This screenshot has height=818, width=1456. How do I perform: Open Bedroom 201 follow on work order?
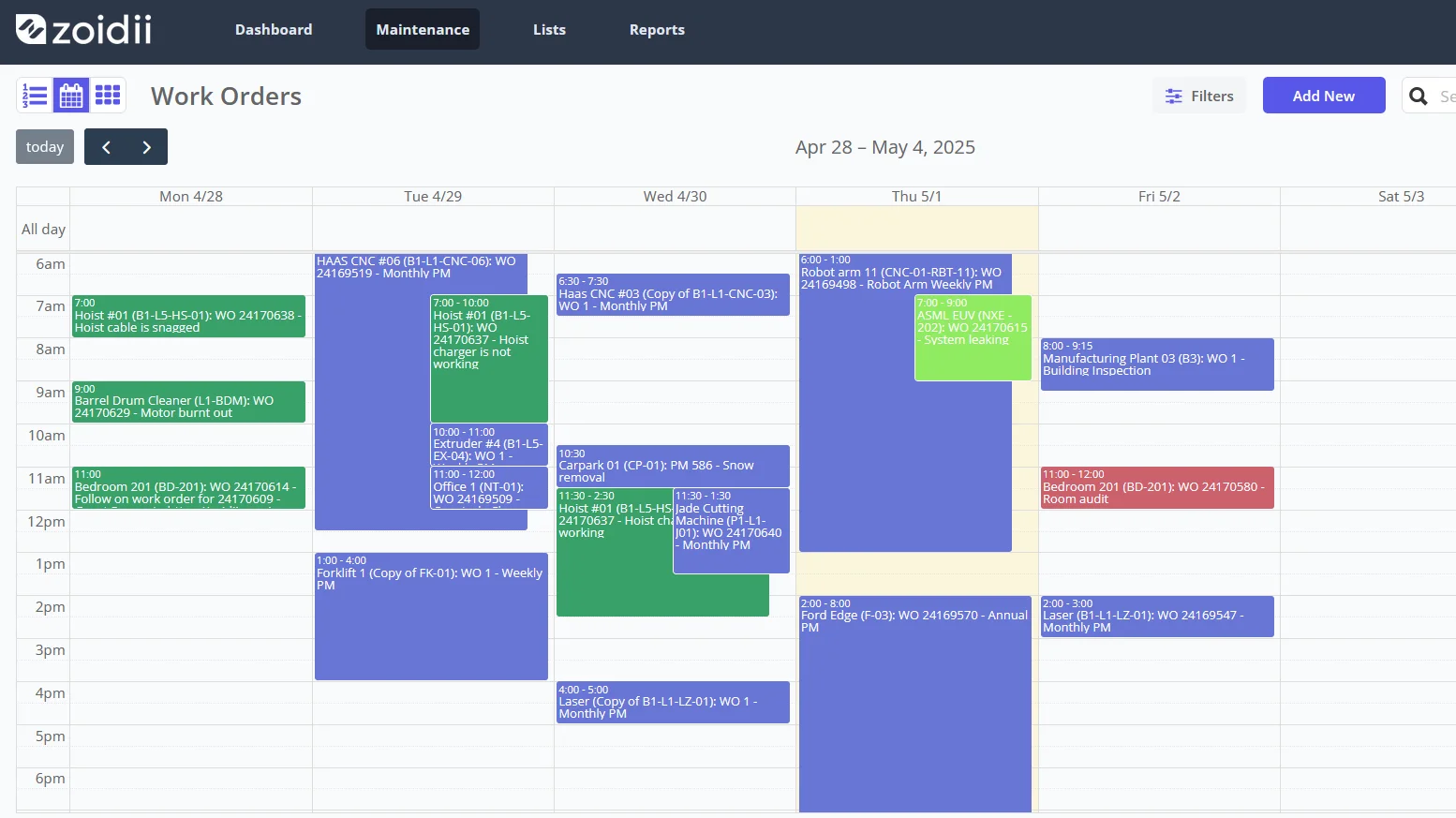188,487
